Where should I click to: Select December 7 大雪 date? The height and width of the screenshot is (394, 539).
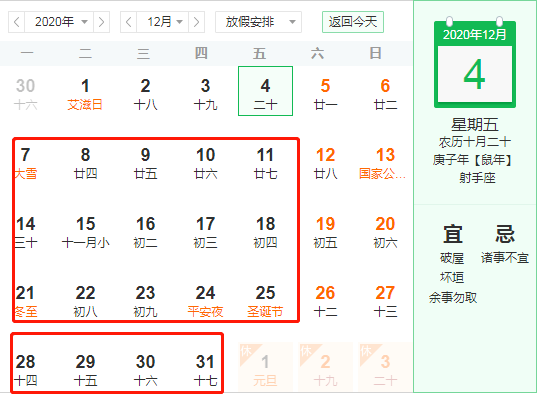pos(25,164)
